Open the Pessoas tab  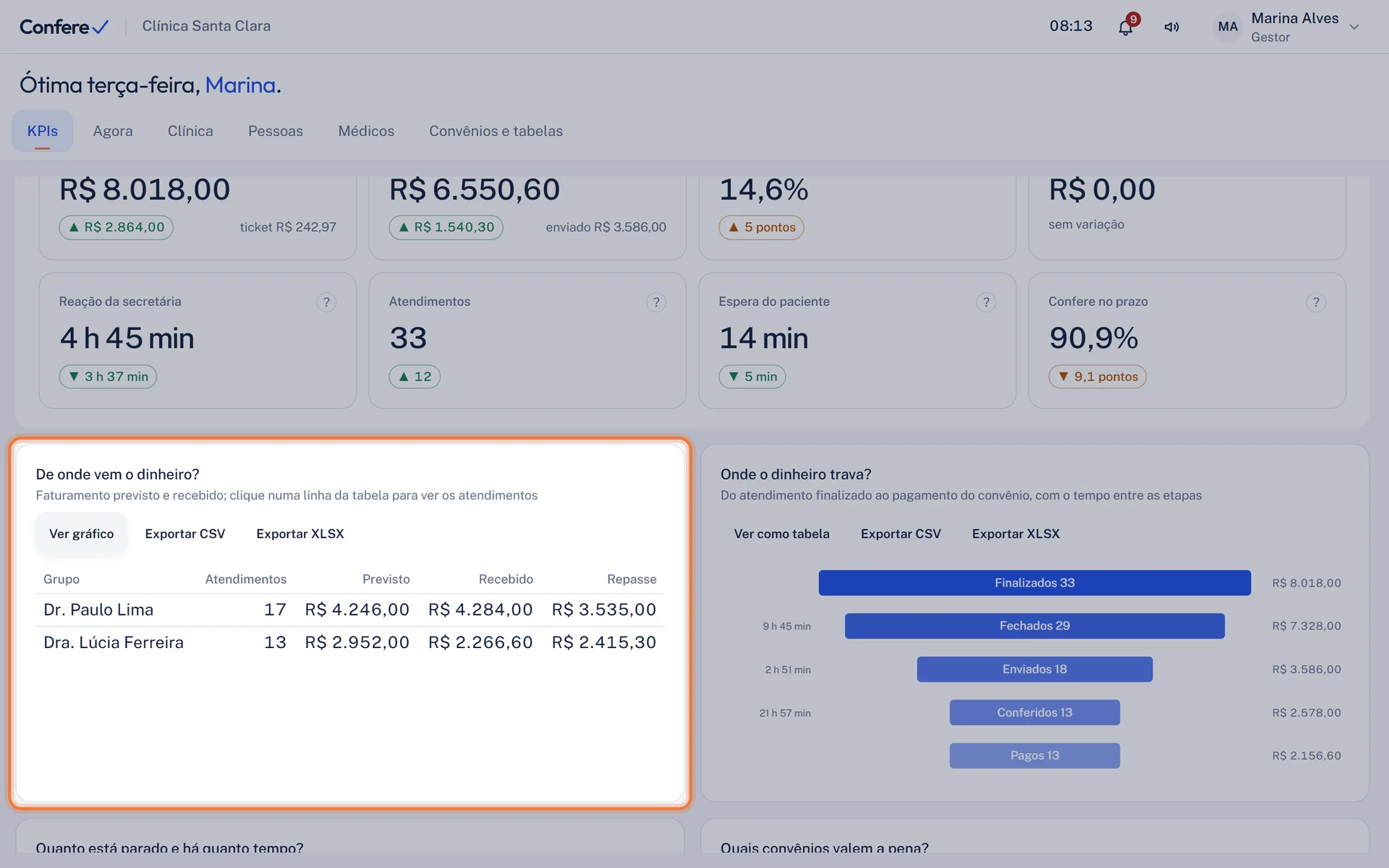pyautogui.click(x=276, y=131)
